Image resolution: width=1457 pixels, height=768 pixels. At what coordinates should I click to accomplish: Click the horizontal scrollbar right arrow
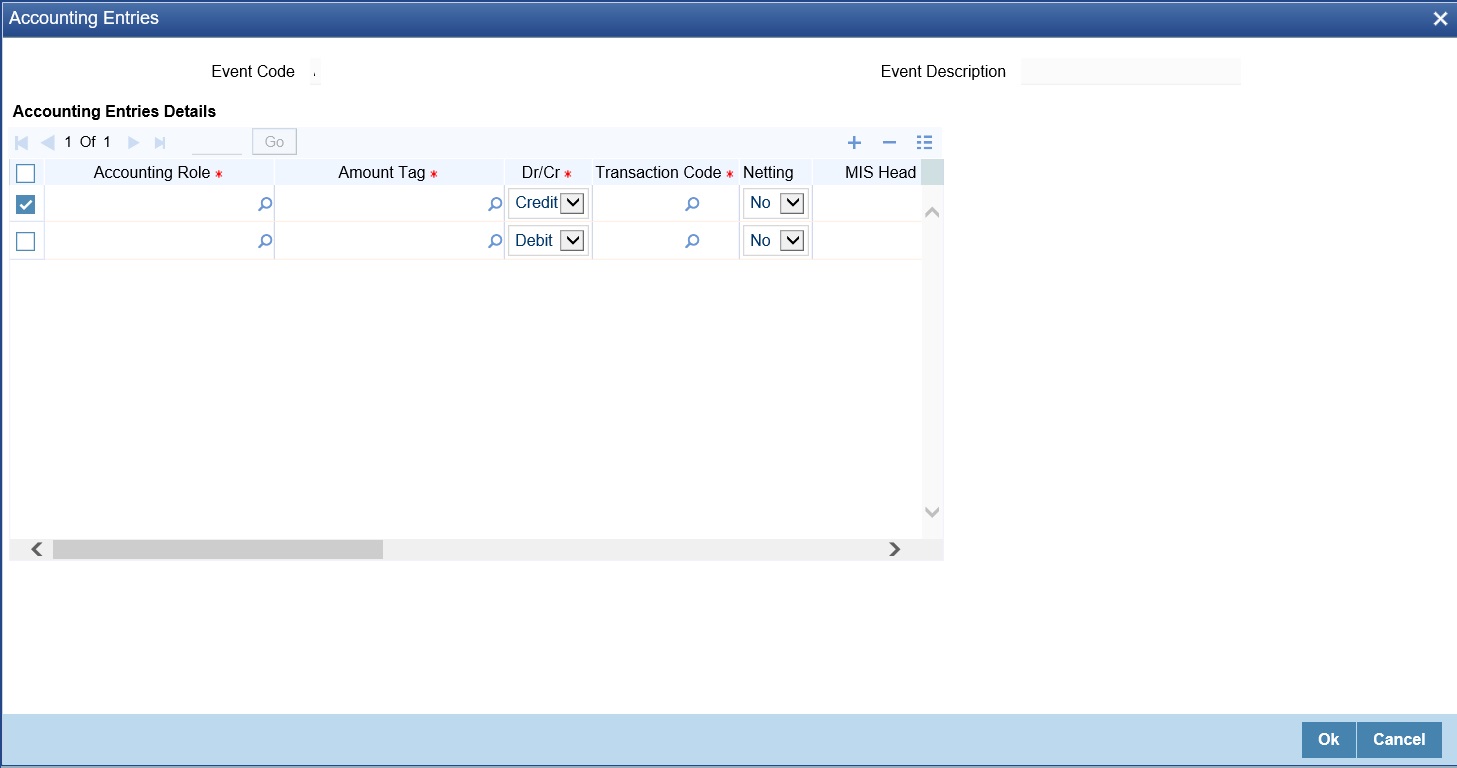pyautogui.click(x=895, y=549)
